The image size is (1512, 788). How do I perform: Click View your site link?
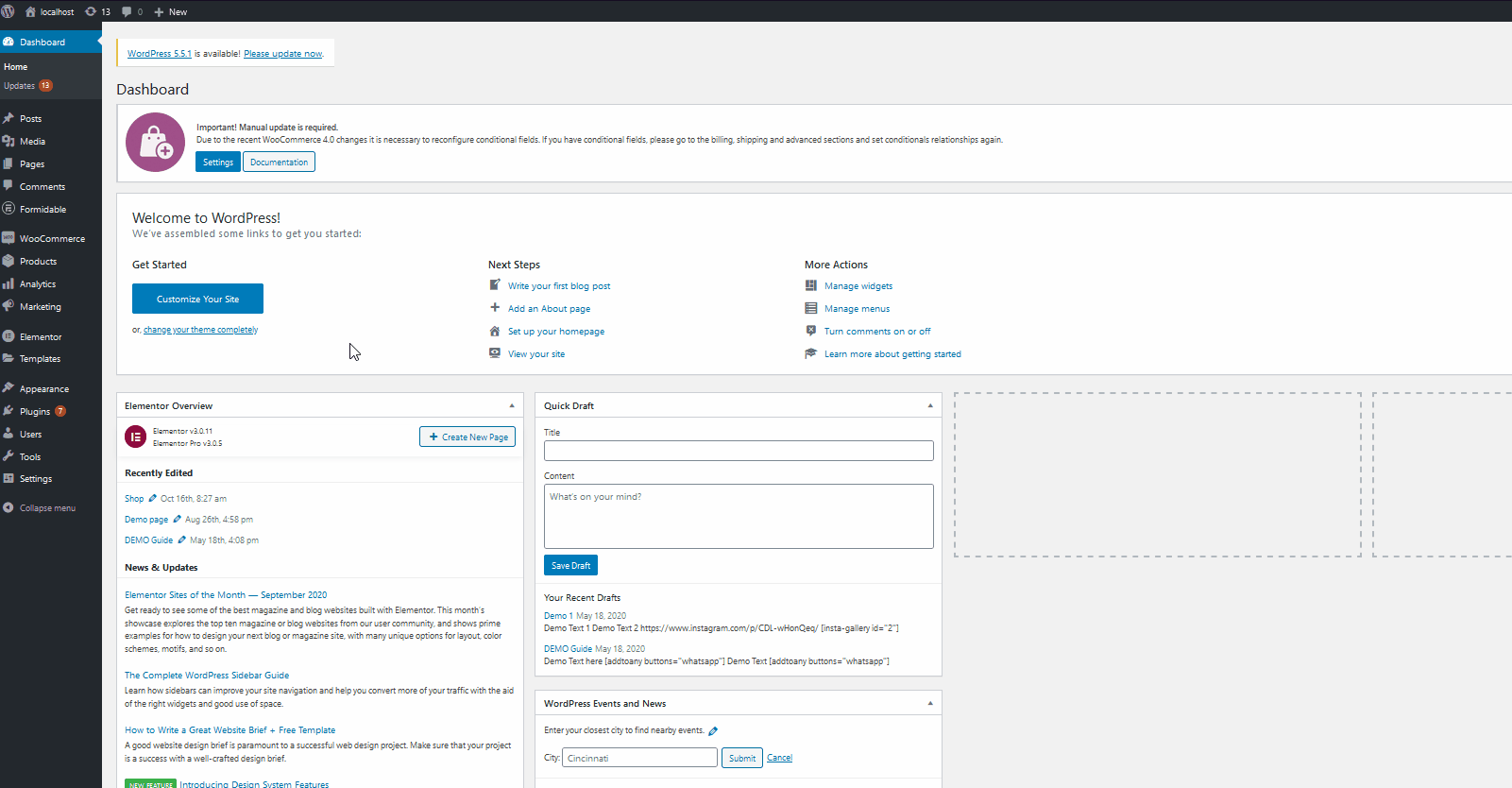point(536,354)
